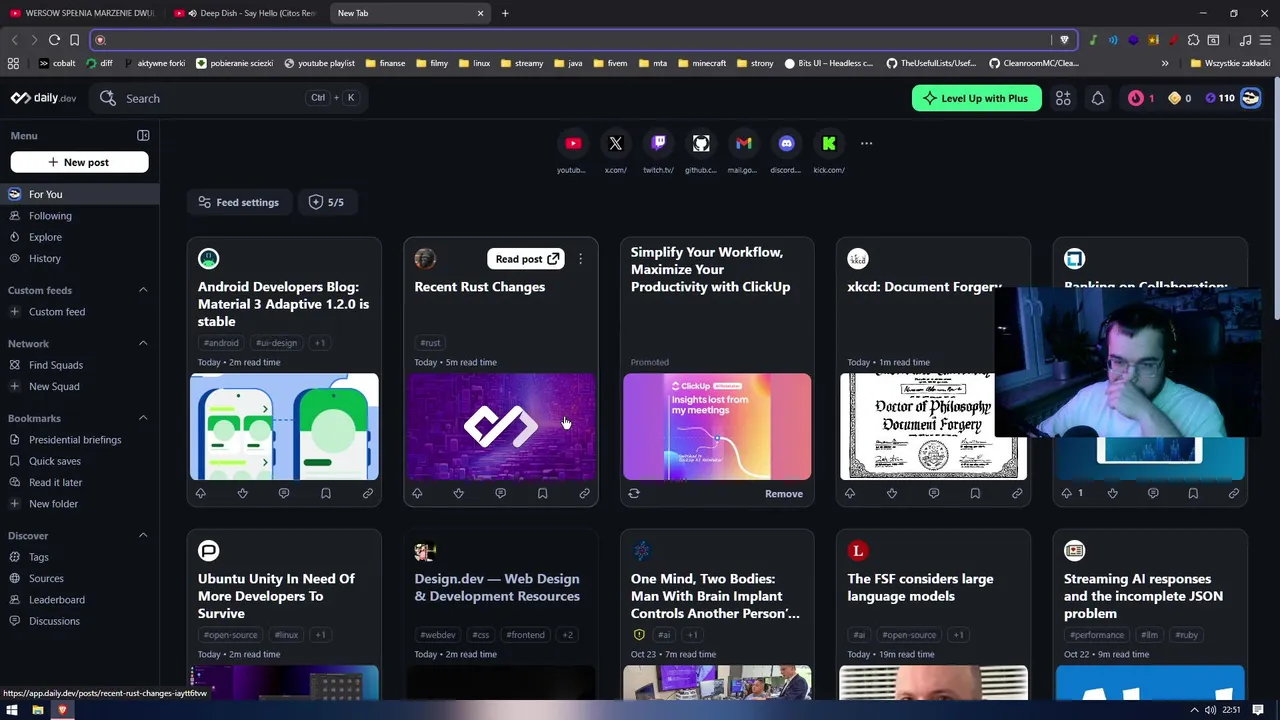Open Recent Rust Changes post options menu

(x=580, y=259)
